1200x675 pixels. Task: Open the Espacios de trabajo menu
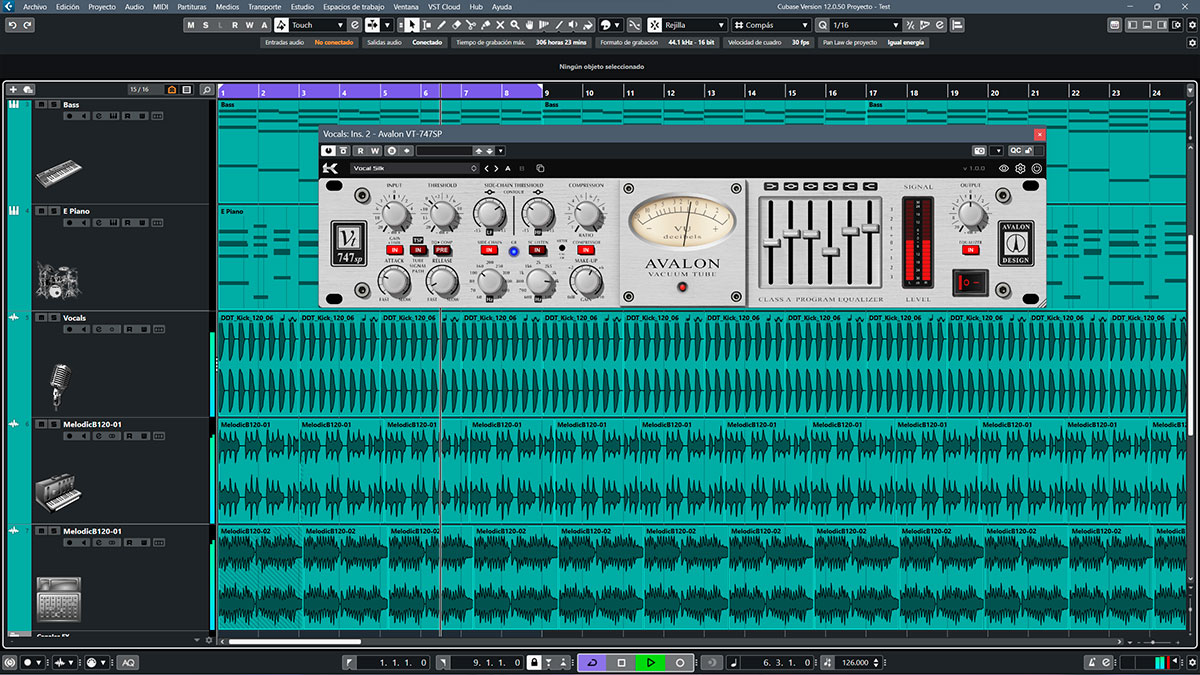[x=354, y=6]
